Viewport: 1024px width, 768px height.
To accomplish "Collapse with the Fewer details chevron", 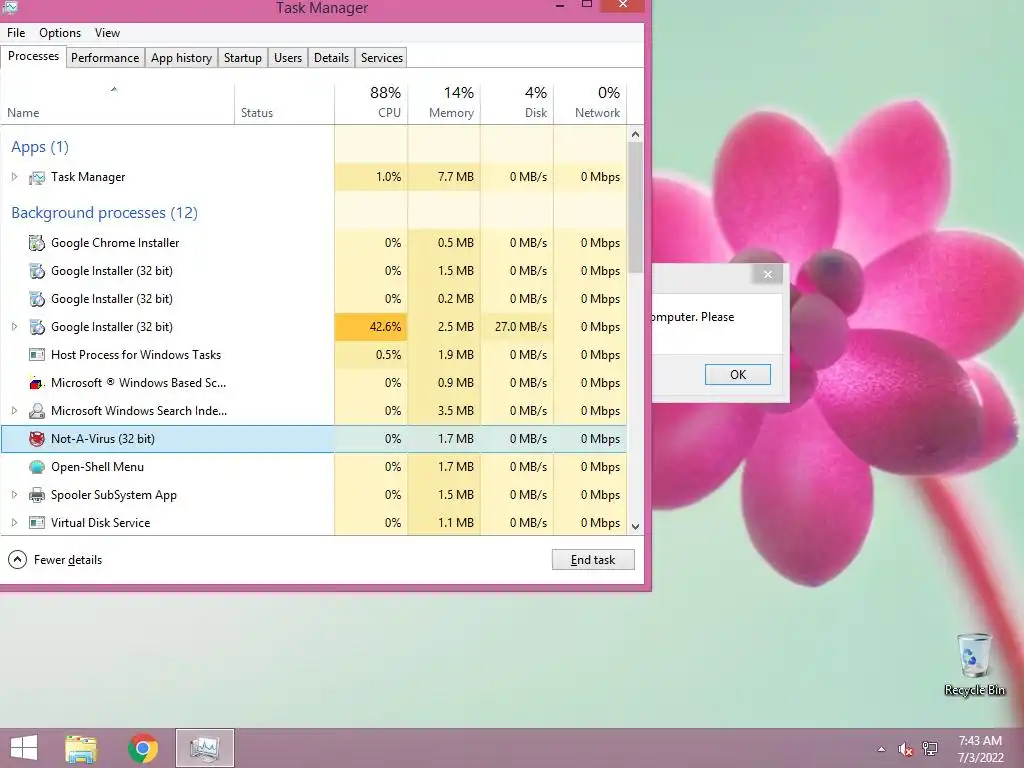I will (x=18, y=560).
